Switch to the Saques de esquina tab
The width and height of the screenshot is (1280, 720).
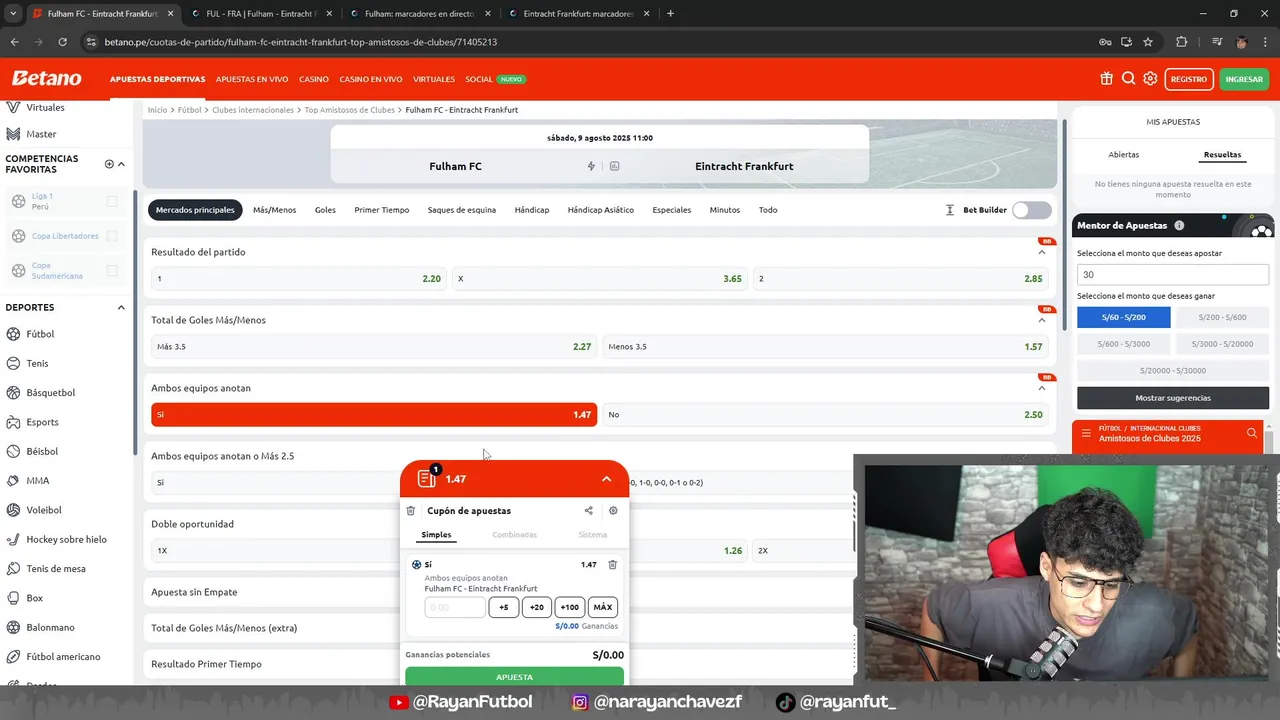pyautogui.click(x=461, y=210)
